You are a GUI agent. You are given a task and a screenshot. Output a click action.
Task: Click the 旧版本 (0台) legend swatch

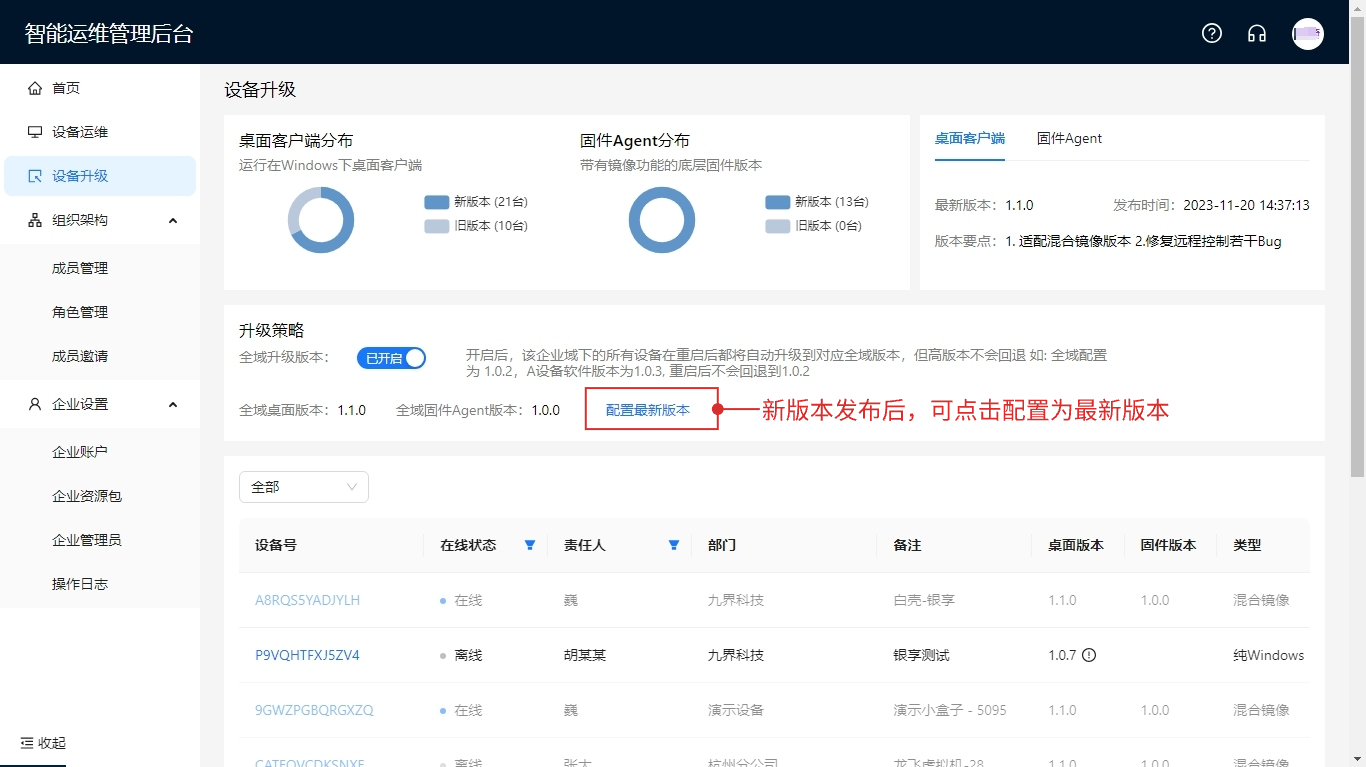(x=778, y=226)
